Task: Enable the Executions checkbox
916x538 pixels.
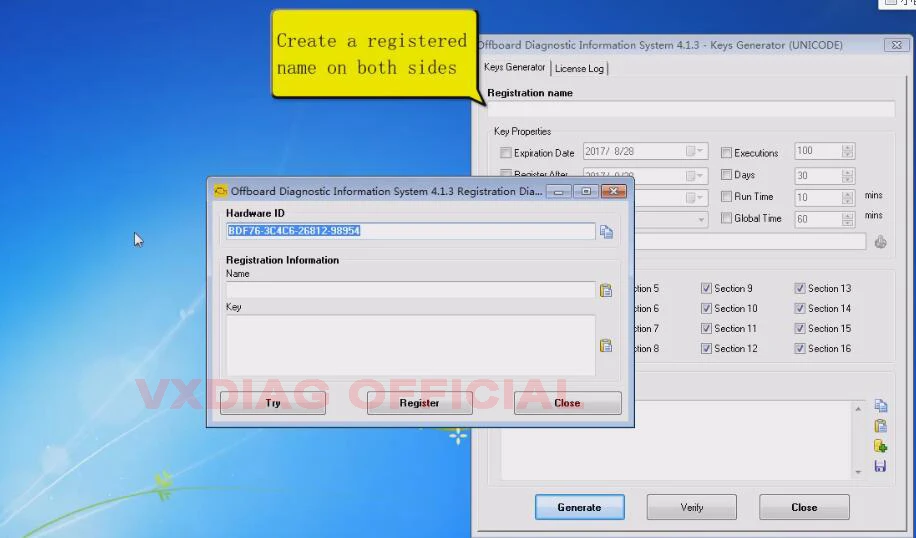Action: click(x=726, y=153)
